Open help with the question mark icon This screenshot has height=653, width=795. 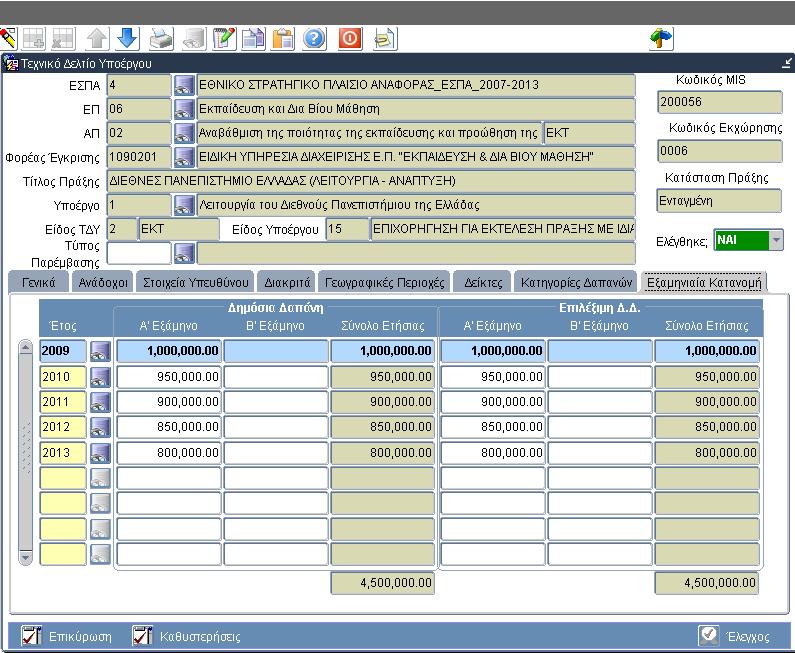coord(314,39)
